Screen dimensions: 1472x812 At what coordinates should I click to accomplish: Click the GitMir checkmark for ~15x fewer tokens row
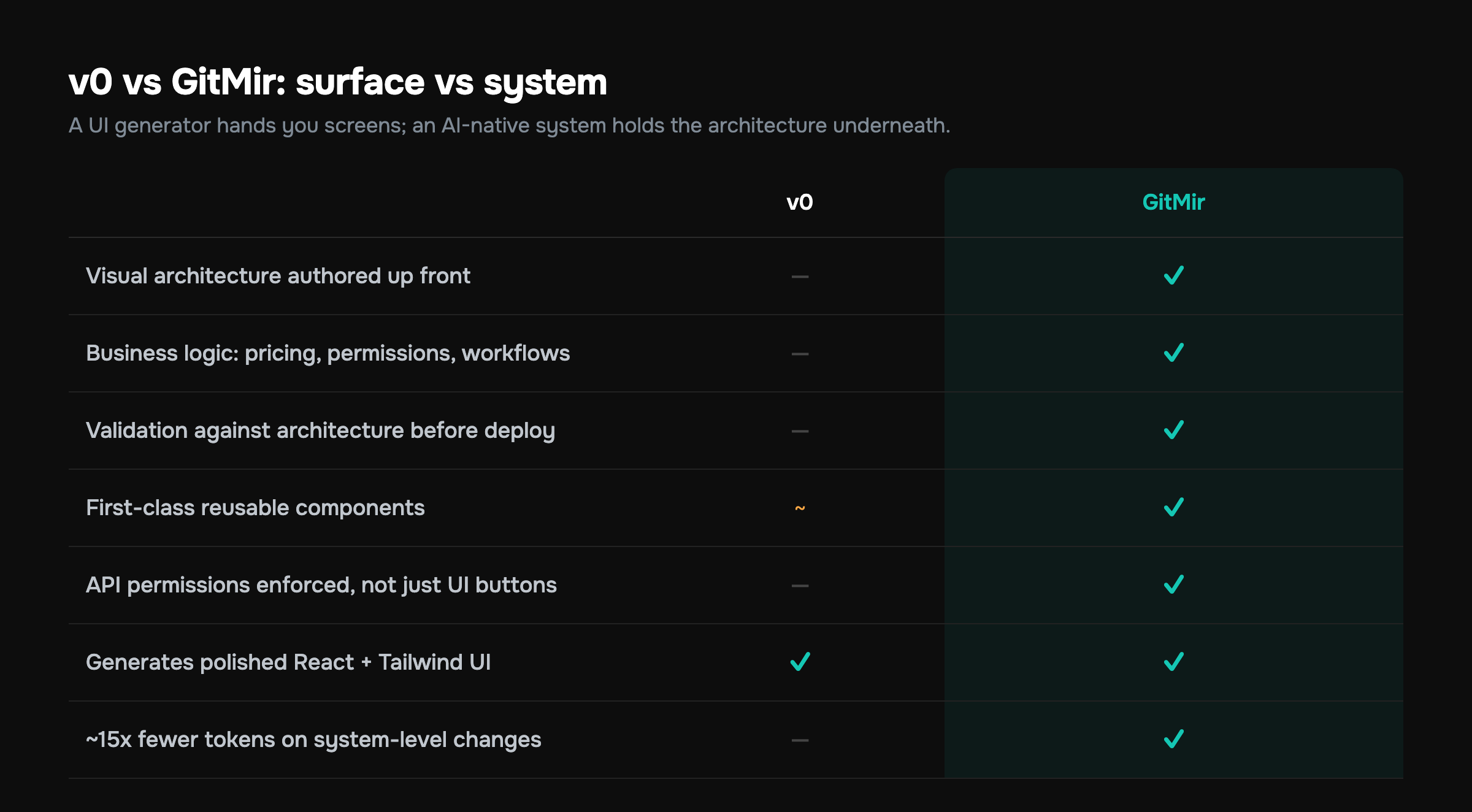tap(1173, 740)
